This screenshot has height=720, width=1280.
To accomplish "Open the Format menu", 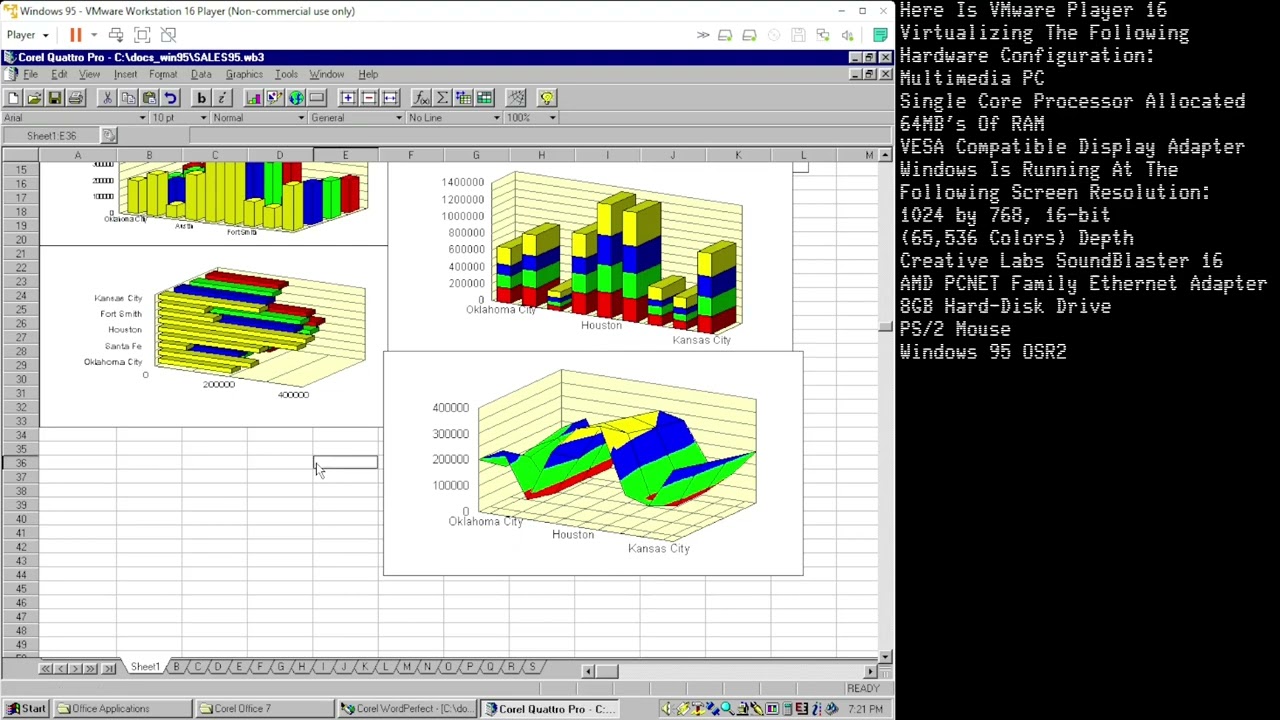I will pos(163,75).
